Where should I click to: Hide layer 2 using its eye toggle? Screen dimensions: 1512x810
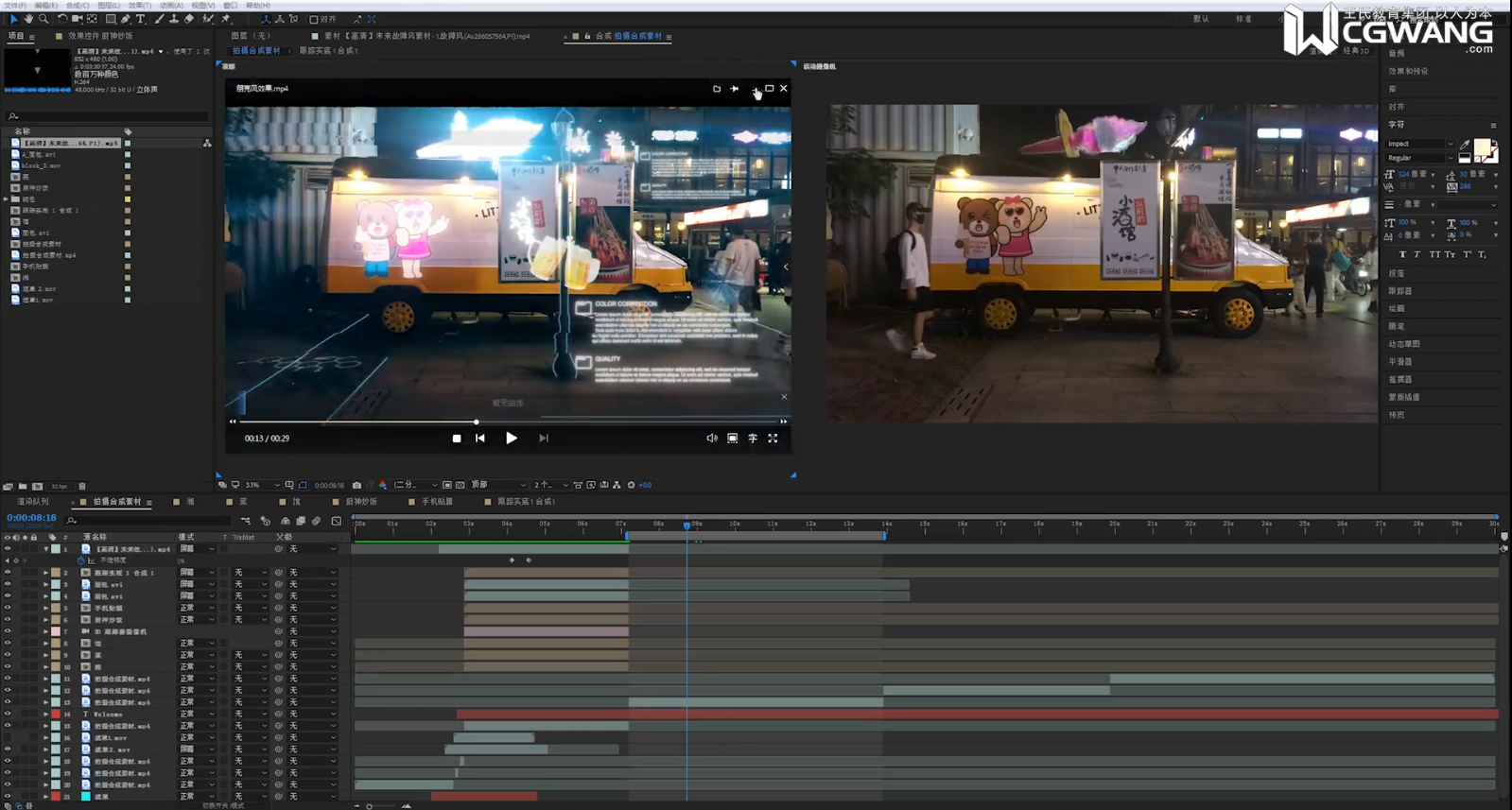pyautogui.click(x=8, y=573)
